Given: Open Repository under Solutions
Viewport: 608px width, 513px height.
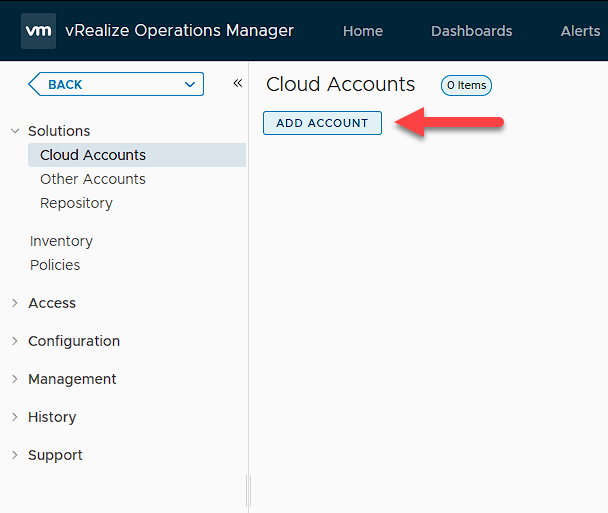Looking at the screenshot, I should pos(76,203).
